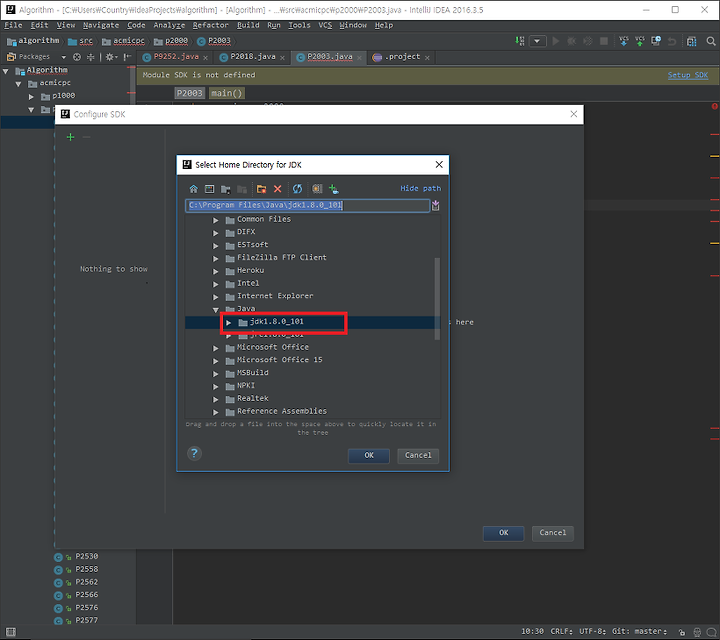The width and height of the screenshot is (720, 640).
Task: Open gear settings in Packages panel
Action: (111, 57)
